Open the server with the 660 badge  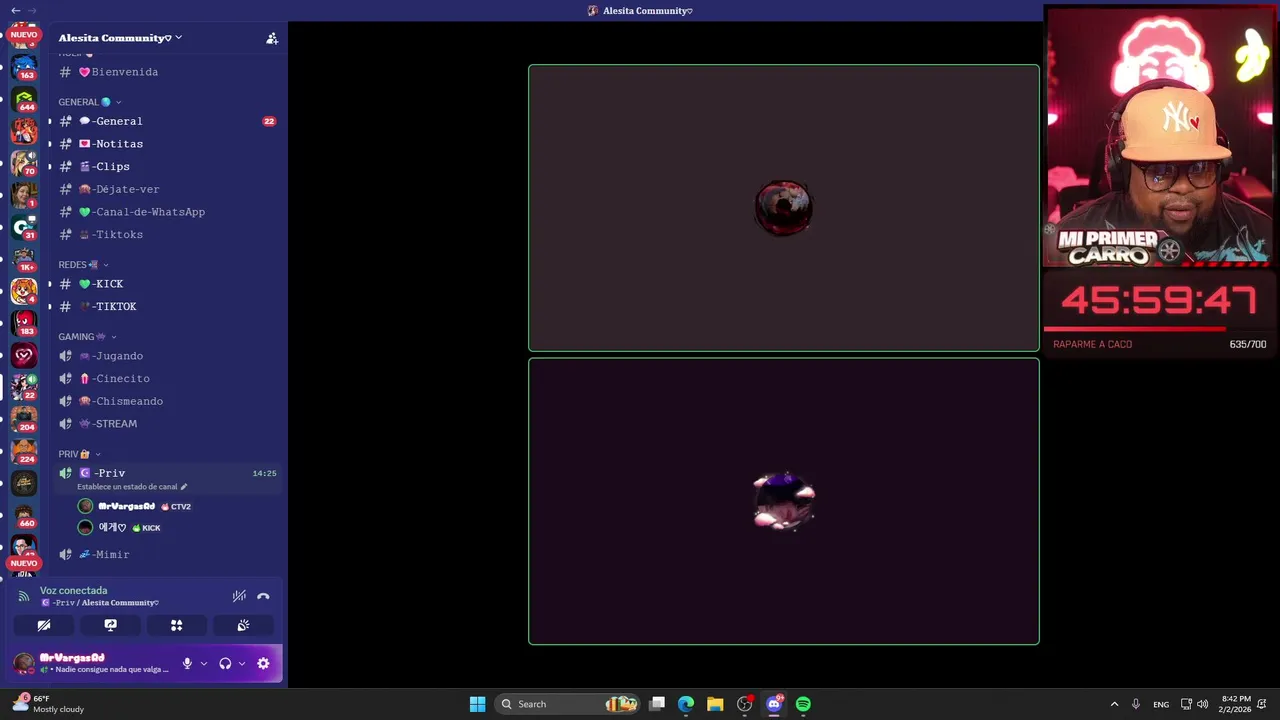tap(24, 515)
